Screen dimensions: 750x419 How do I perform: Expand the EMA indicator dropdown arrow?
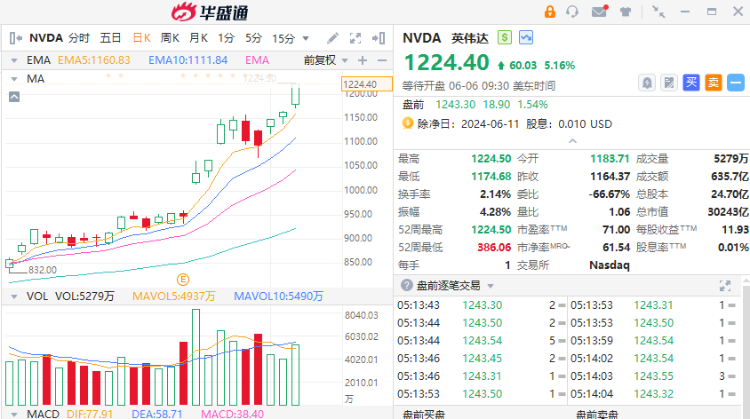click(x=14, y=60)
